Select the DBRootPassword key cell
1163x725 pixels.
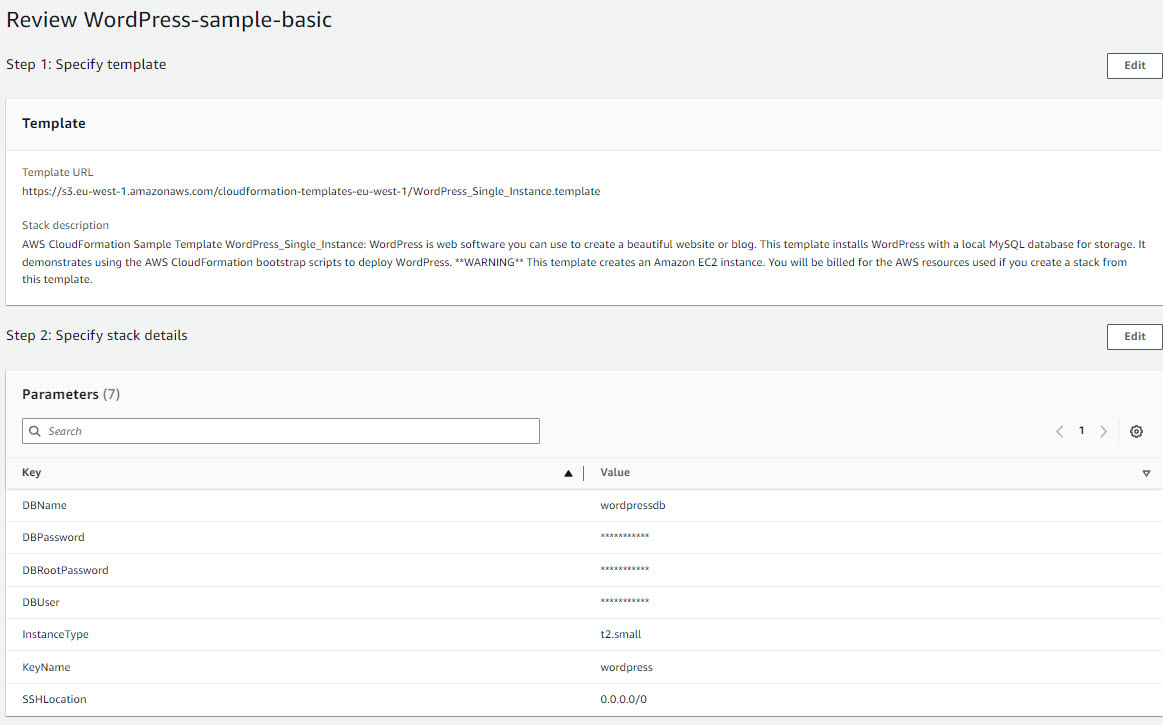point(65,570)
